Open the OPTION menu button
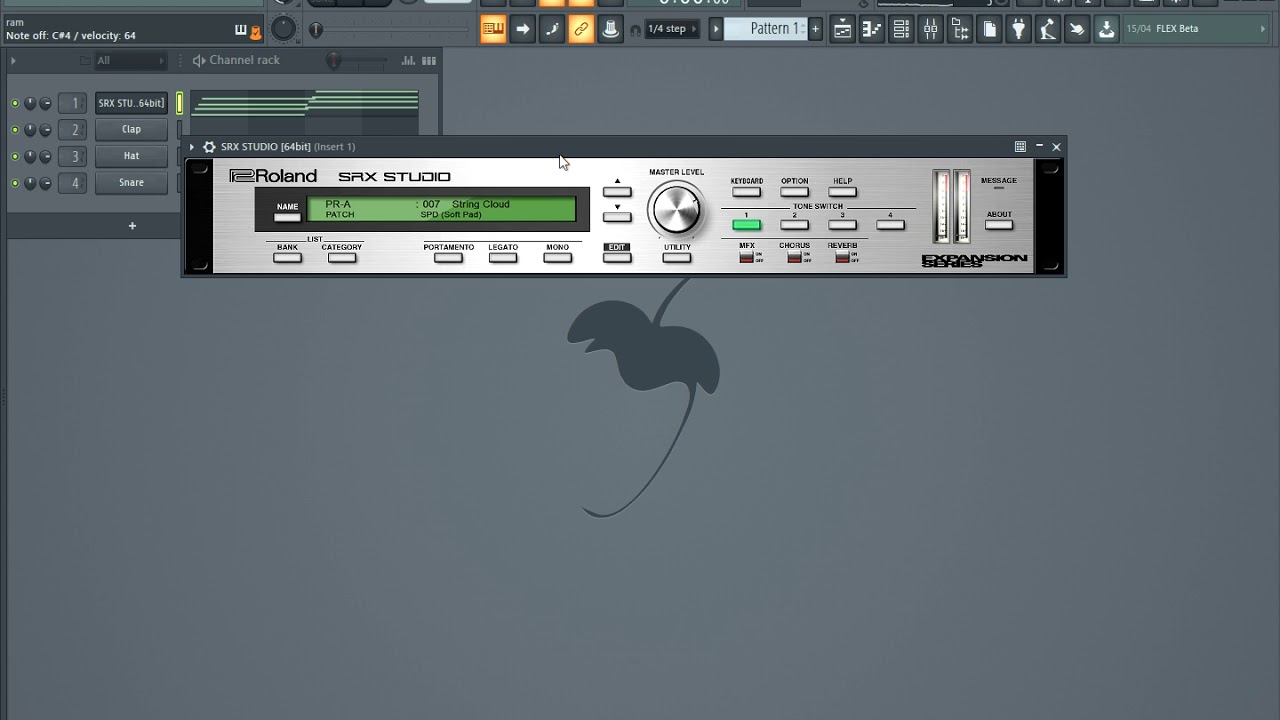Viewport: 1280px width, 720px height. click(x=794, y=191)
